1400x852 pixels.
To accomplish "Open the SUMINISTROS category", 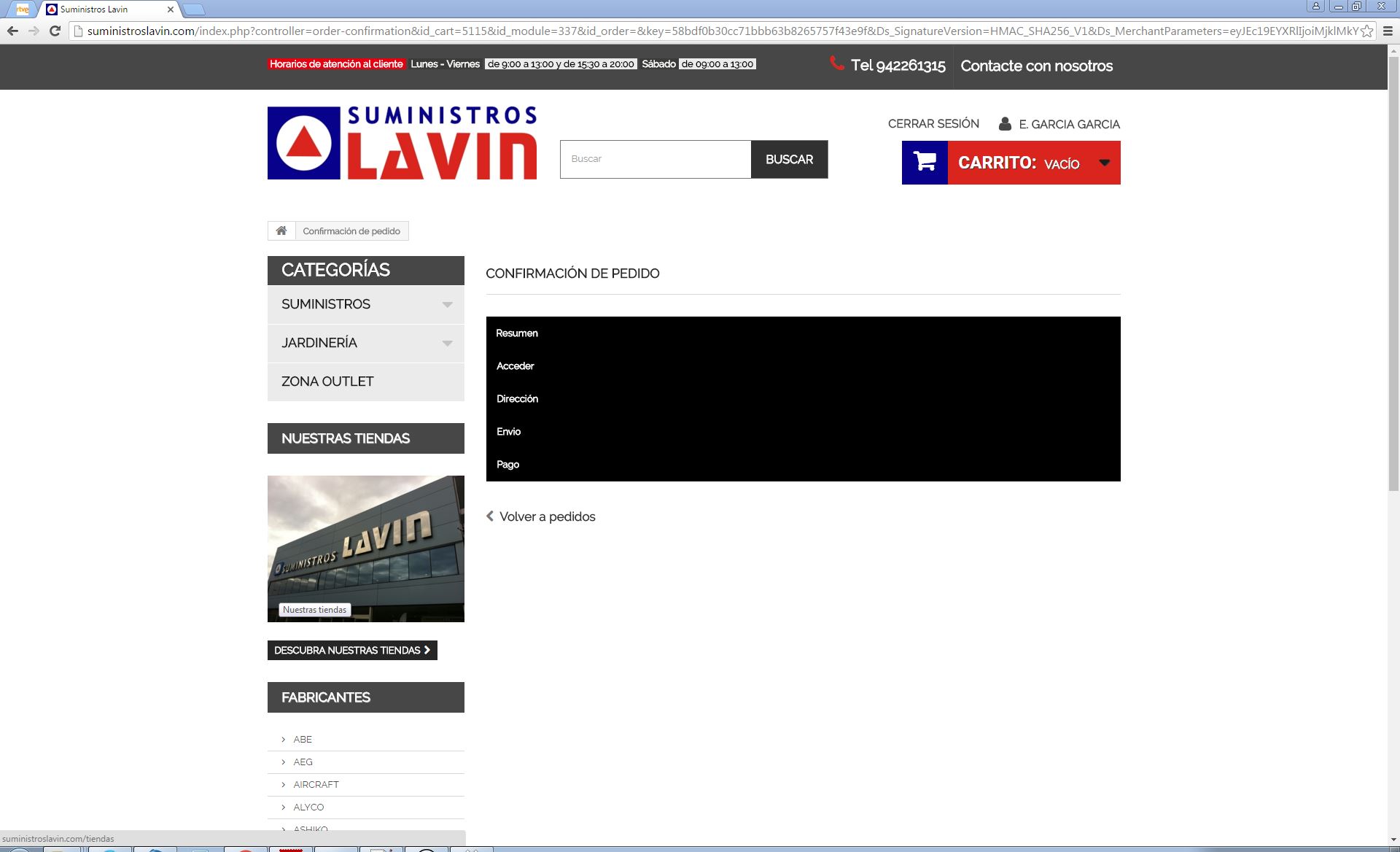I will (326, 304).
